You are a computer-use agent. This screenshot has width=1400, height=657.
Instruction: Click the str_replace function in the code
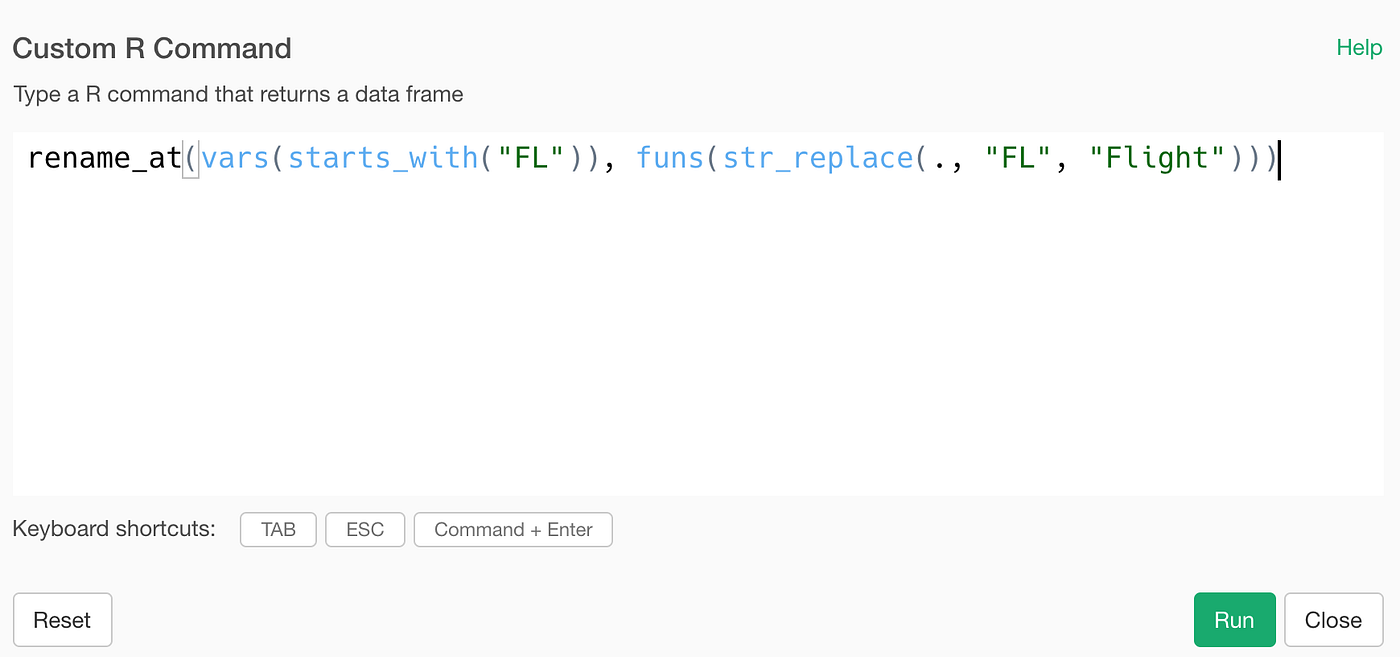coord(816,157)
